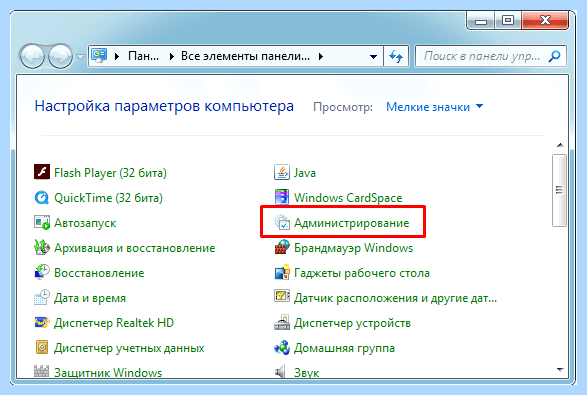Expand the arrow before Пан… breadcrumb
587x395 pixels.
pyautogui.click(x=117, y=57)
